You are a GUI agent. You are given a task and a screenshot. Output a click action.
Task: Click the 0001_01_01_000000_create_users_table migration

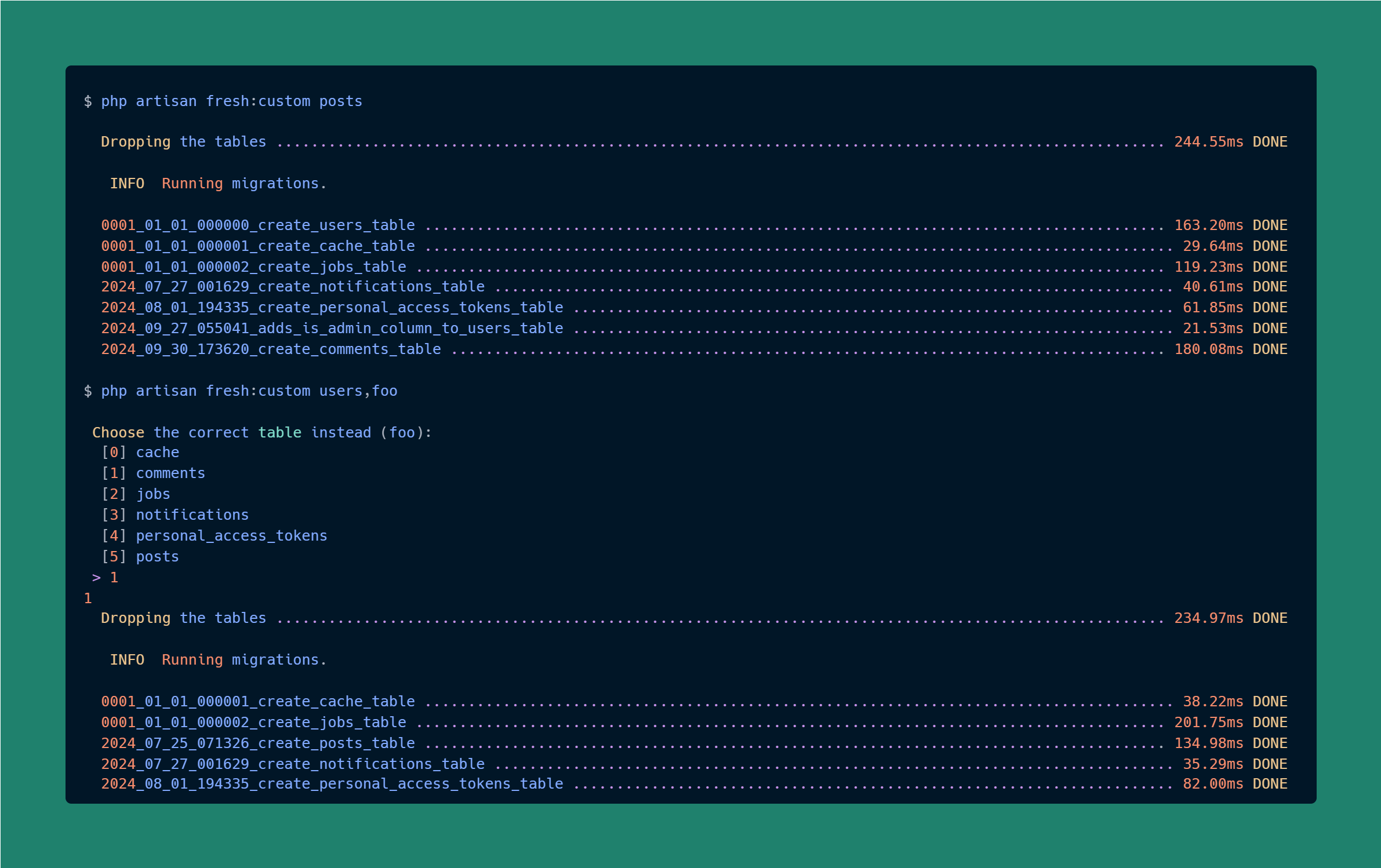point(258,225)
